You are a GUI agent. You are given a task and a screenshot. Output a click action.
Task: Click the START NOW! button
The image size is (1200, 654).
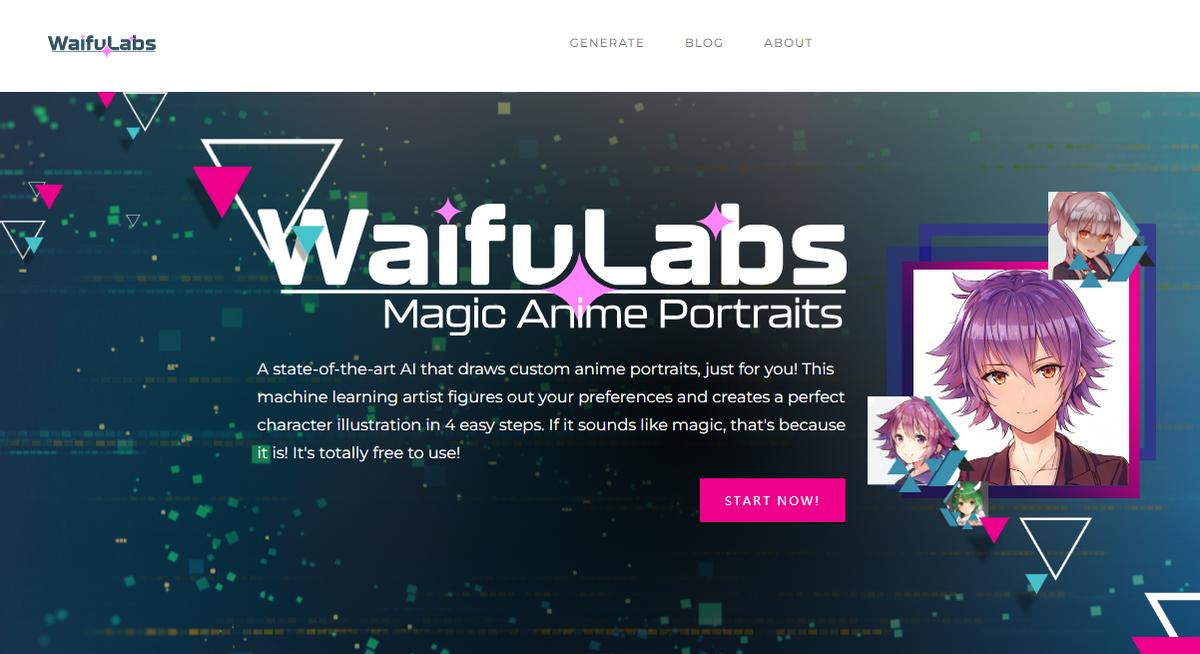[772, 500]
